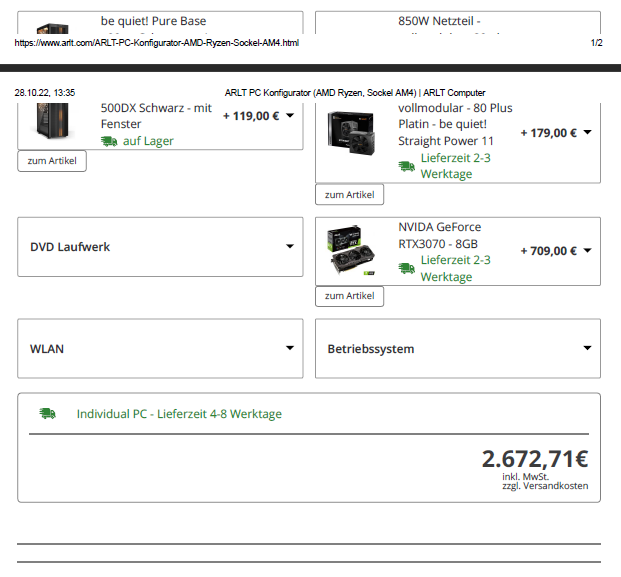Click the delivery truck icon in the Netzteil card
The height and width of the screenshot is (577, 621).
(406, 166)
